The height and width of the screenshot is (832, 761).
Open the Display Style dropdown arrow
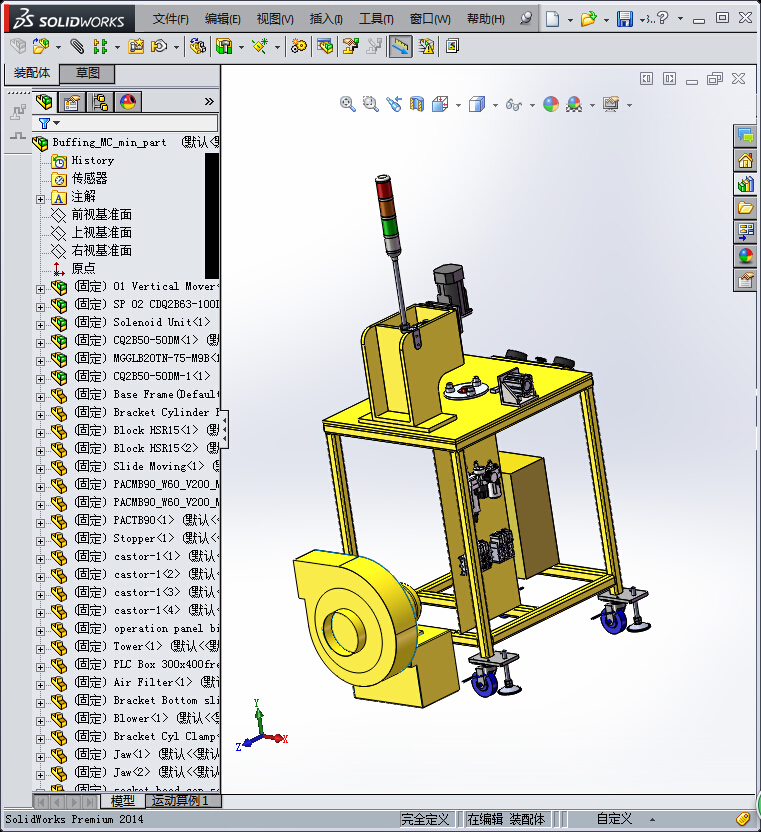pos(495,106)
